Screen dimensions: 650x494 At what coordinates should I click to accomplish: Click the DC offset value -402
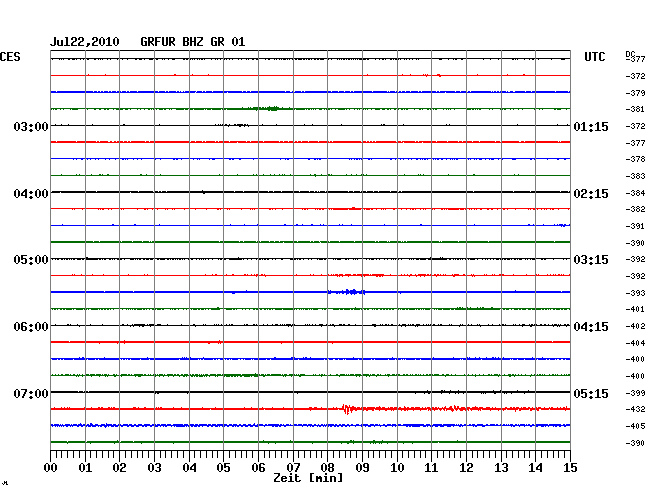click(x=635, y=327)
